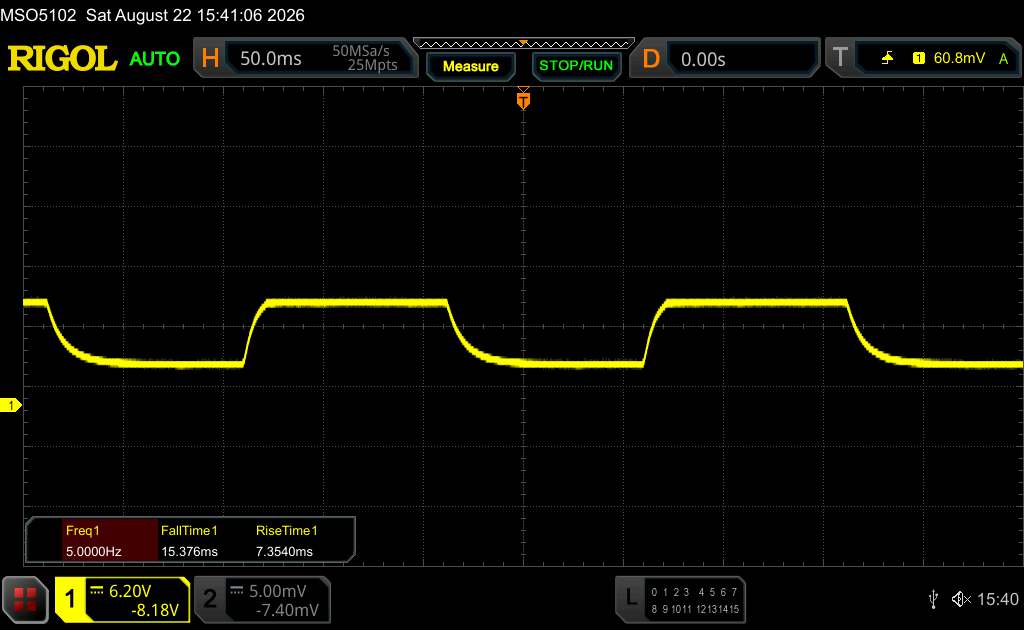Click the channel 1 ground level marker
The width and height of the screenshot is (1024, 630).
pos(10,405)
